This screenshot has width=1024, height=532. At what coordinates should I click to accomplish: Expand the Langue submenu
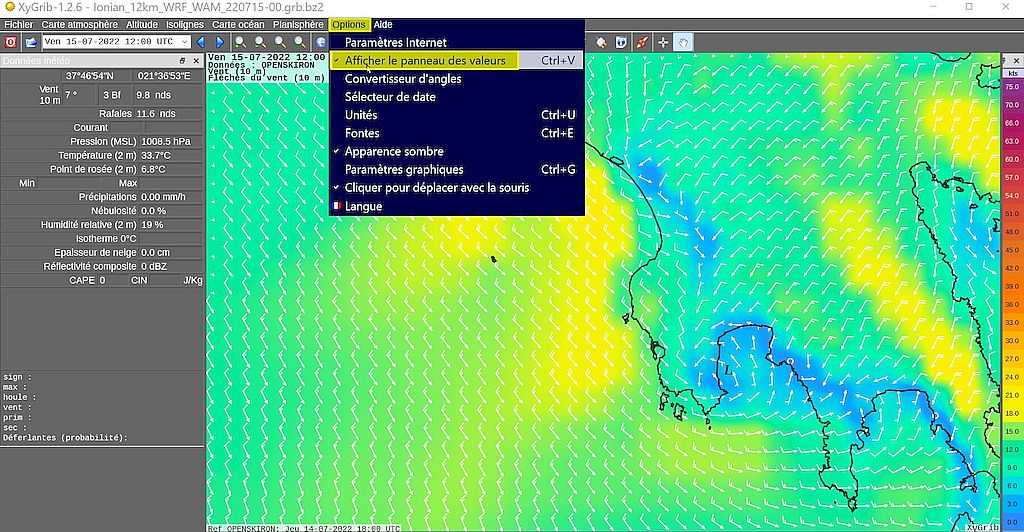[363, 206]
